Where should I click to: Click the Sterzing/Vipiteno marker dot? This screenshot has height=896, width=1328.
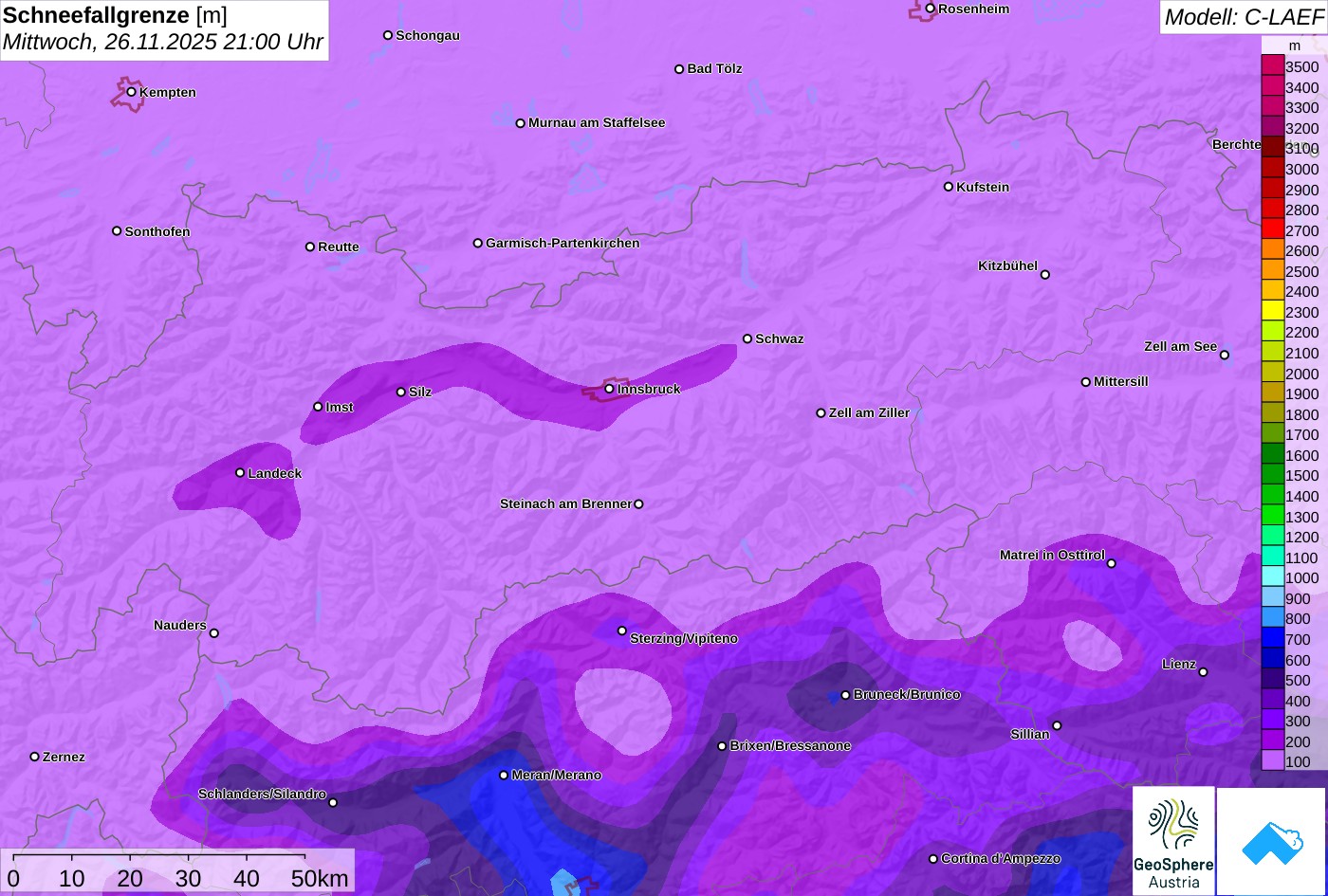[622, 631]
